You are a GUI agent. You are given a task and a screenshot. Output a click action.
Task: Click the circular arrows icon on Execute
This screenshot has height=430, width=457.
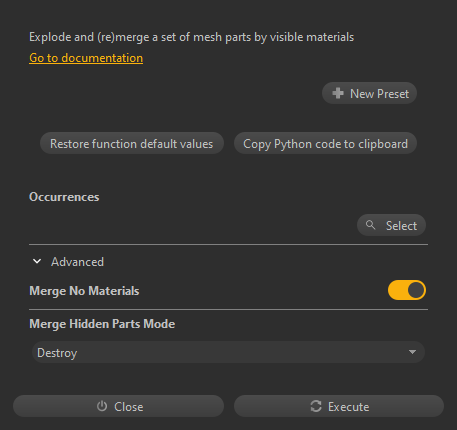tap(316, 406)
